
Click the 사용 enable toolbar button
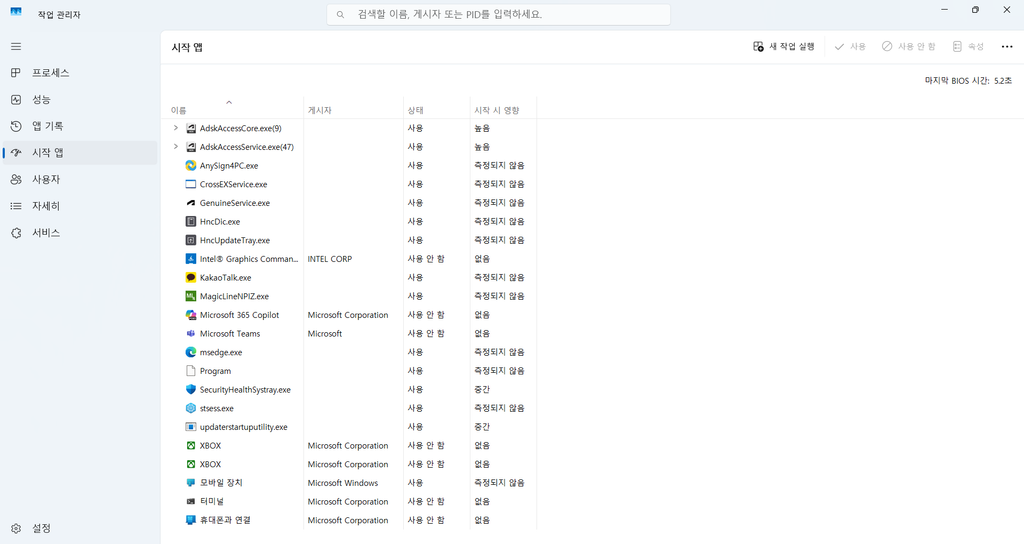coord(850,46)
